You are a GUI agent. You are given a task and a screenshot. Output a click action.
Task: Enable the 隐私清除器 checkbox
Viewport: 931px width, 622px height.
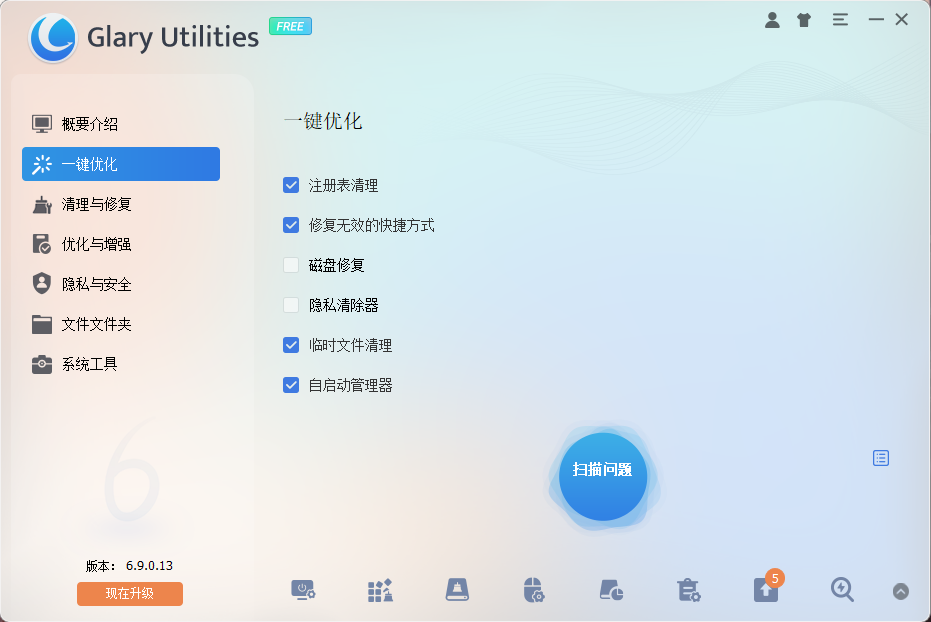291,305
